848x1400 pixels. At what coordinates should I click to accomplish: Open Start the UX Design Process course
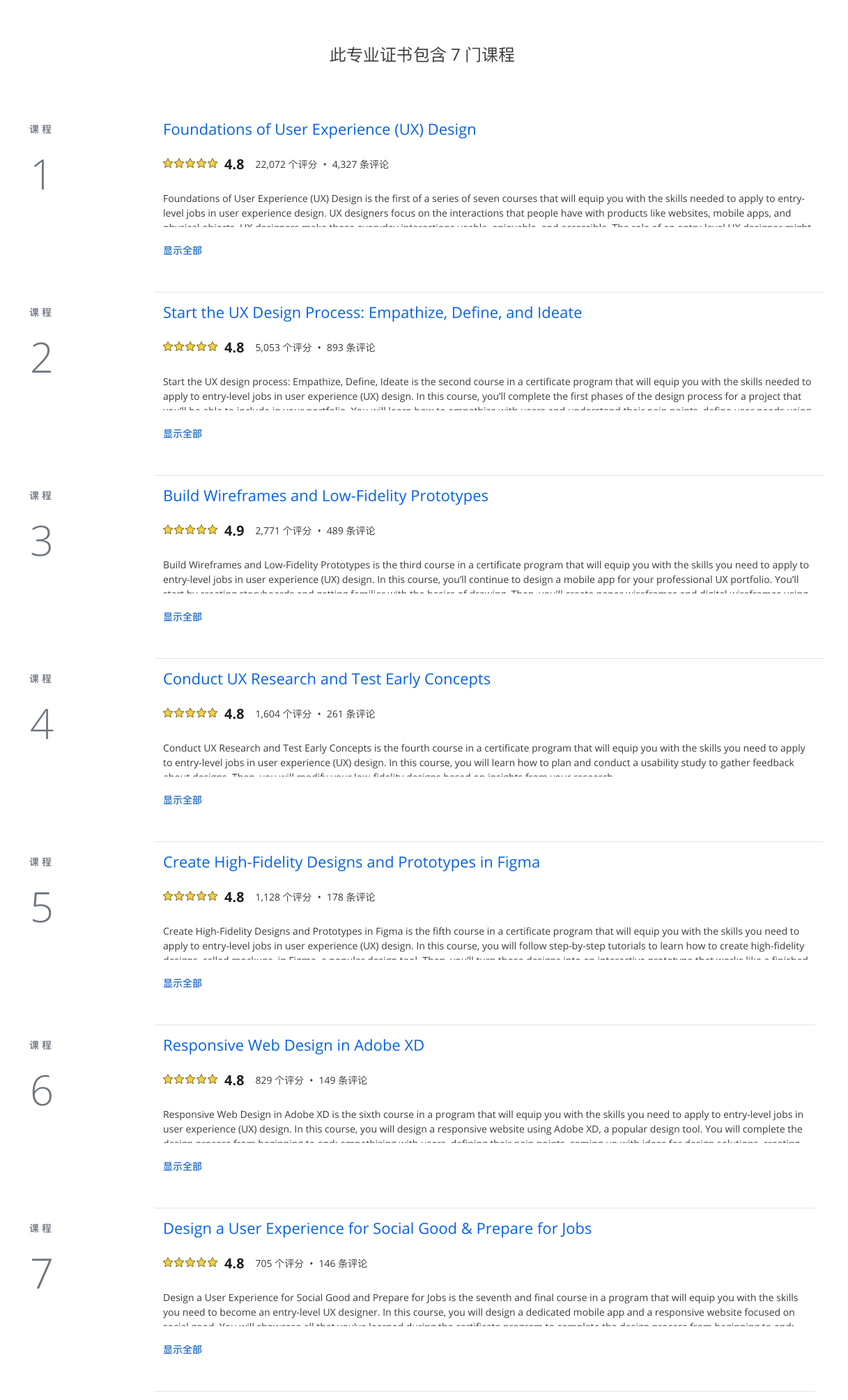pos(372,313)
